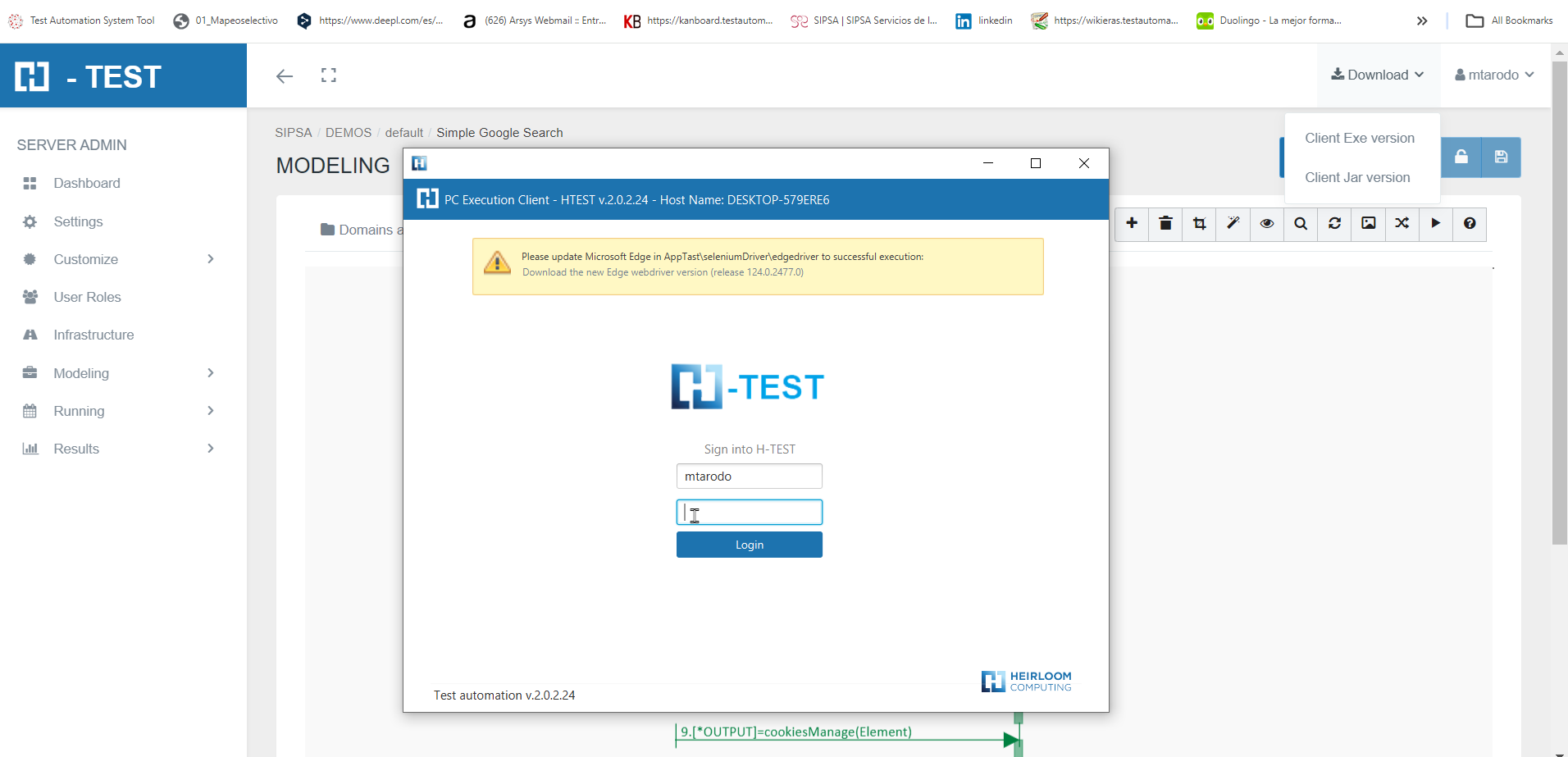Select the crop tool icon

tap(1199, 223)
